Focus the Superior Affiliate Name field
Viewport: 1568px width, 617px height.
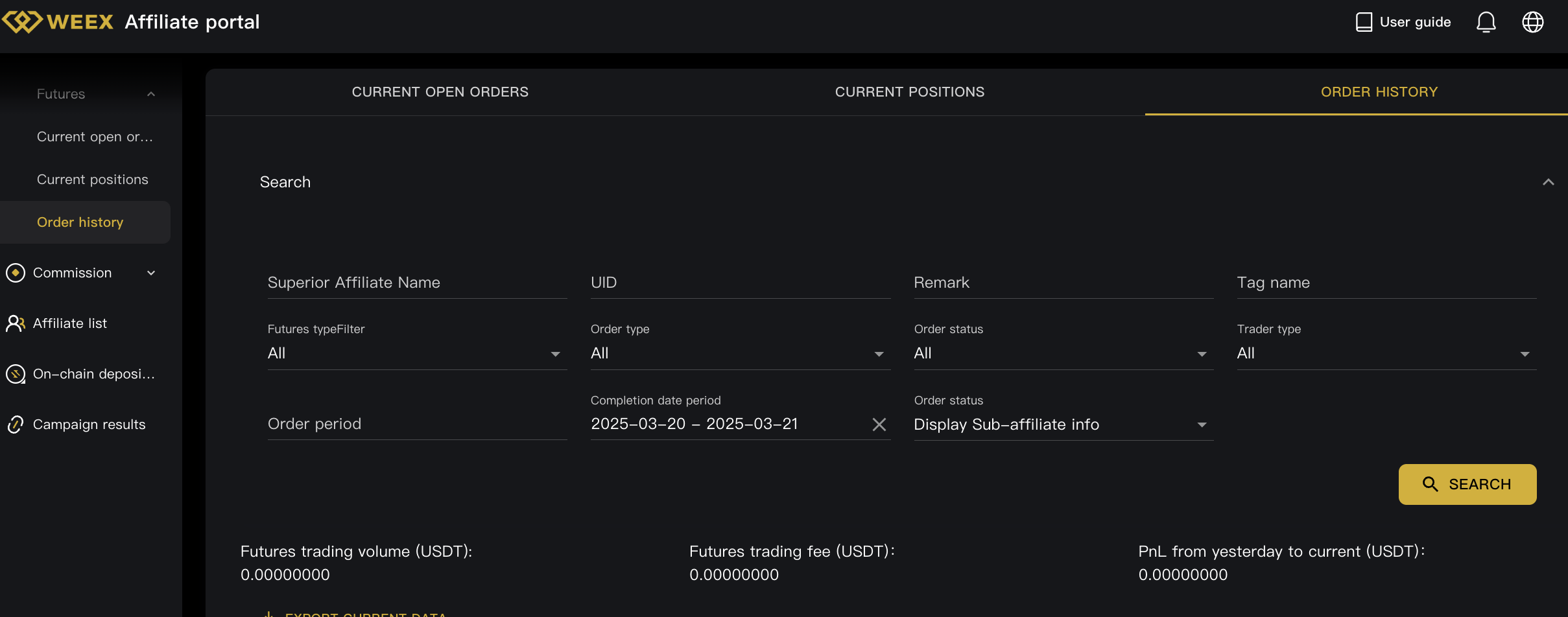point(416,283)
